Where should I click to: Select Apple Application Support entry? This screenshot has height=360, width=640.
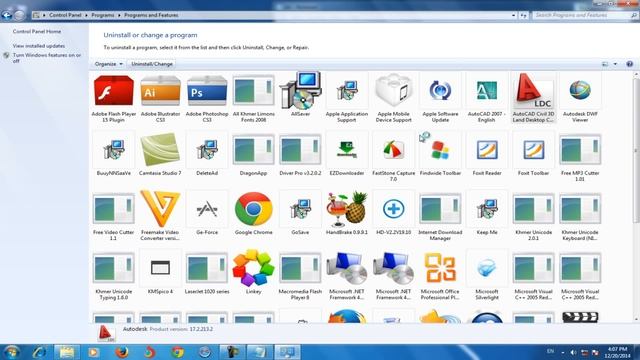[347, 91]
